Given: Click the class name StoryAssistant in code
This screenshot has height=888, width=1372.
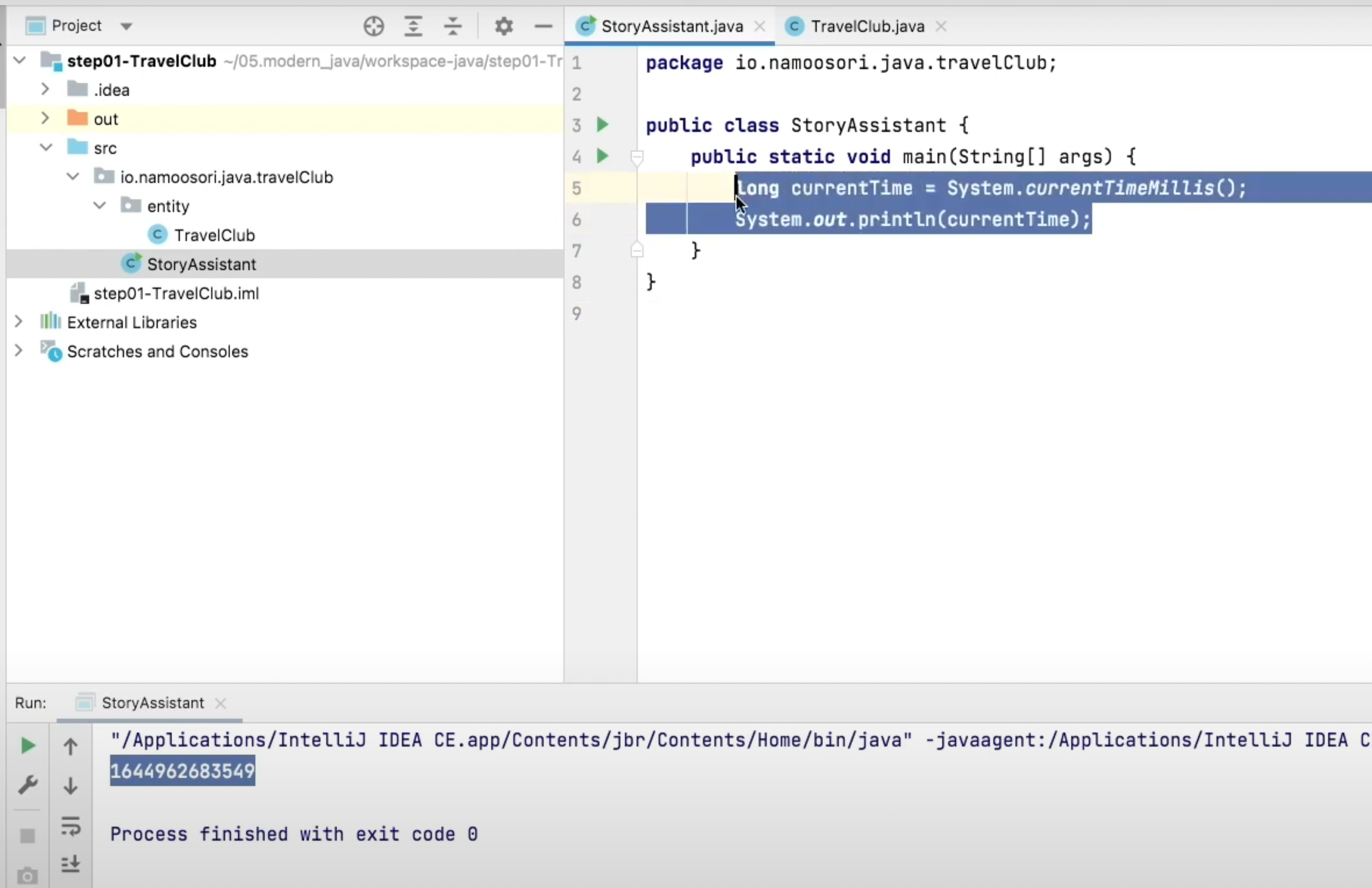Looking at the screenshot, I should 868,125.
